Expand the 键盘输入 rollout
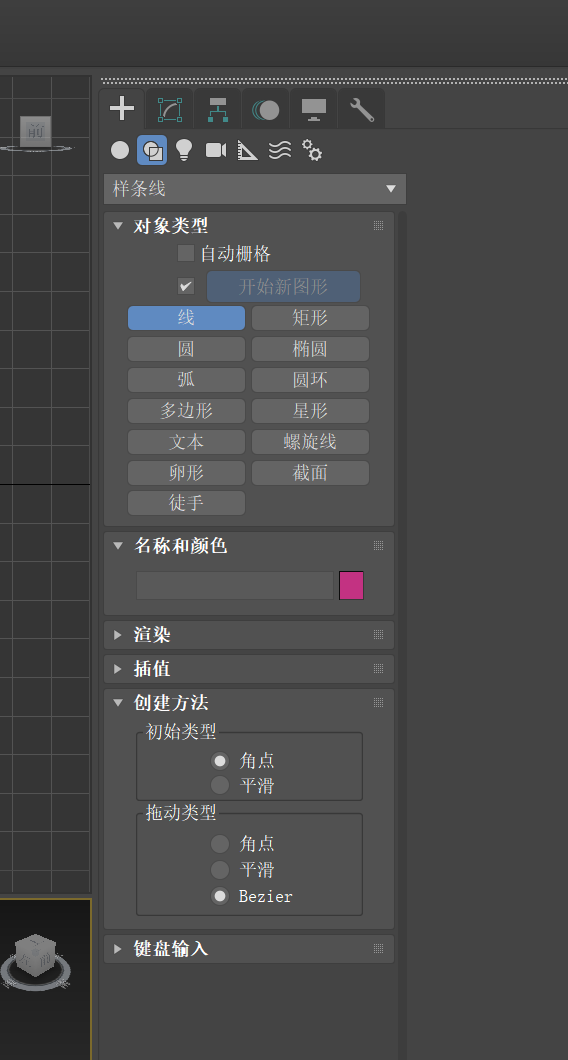The height and width of the screenshot is (1060, 568). [x=249, y=948]
